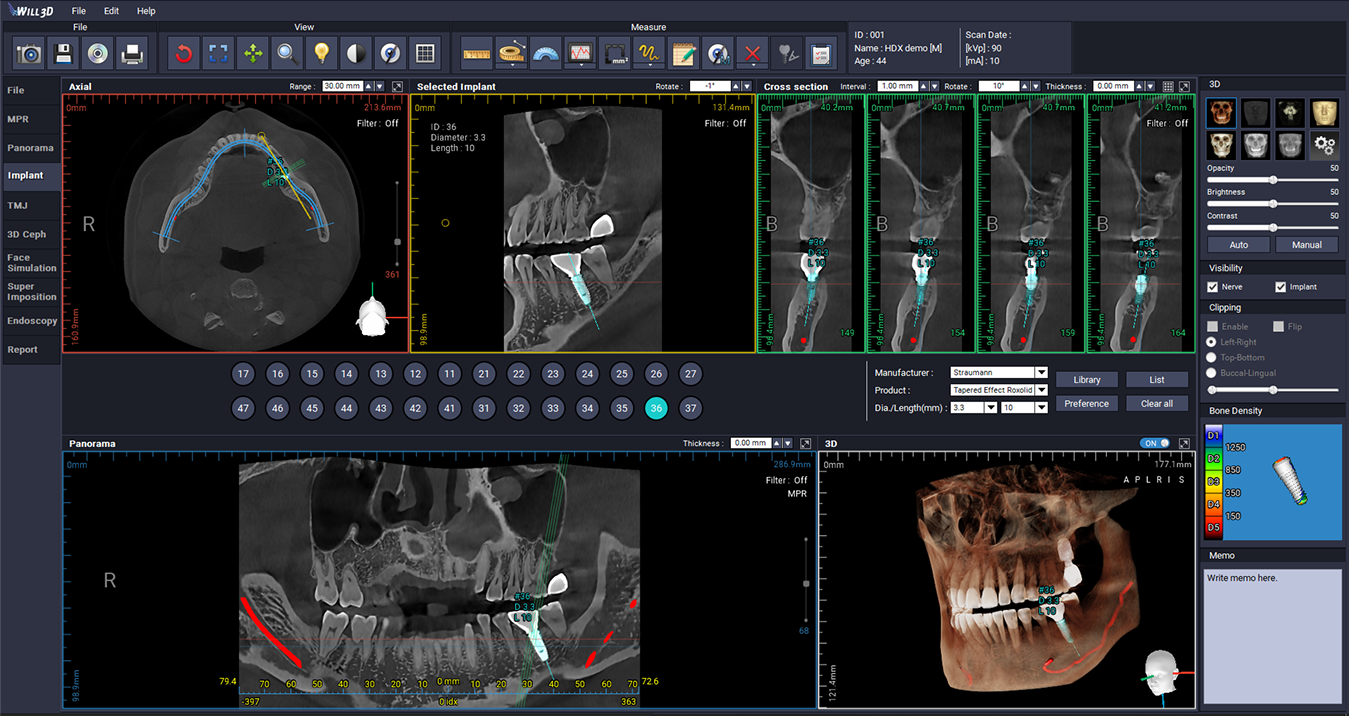Select the Top-Bottom clipping radio button
This screenshot has height=716, width=1350.
[x=1213, y=357]
